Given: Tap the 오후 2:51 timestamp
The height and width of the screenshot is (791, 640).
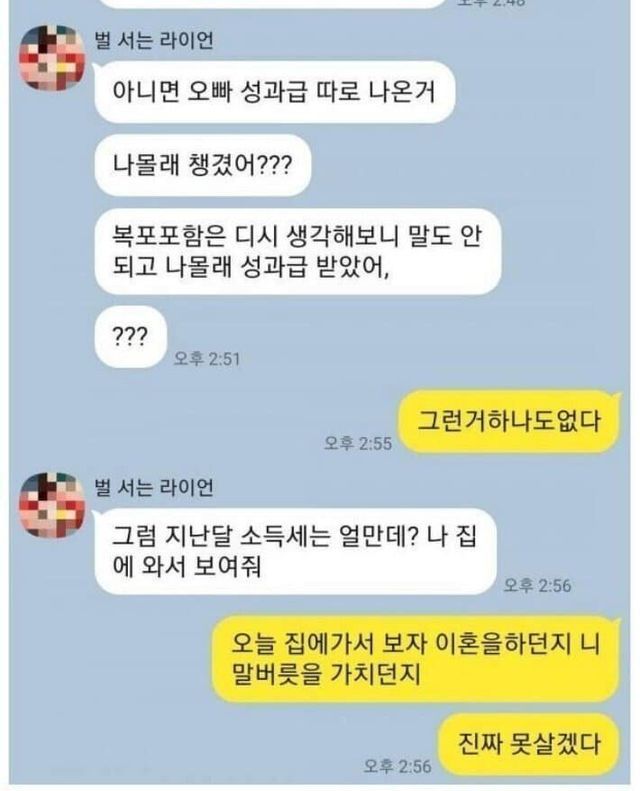Looking at the screenshot, I should pyautogui.click(x=207, y=359).
